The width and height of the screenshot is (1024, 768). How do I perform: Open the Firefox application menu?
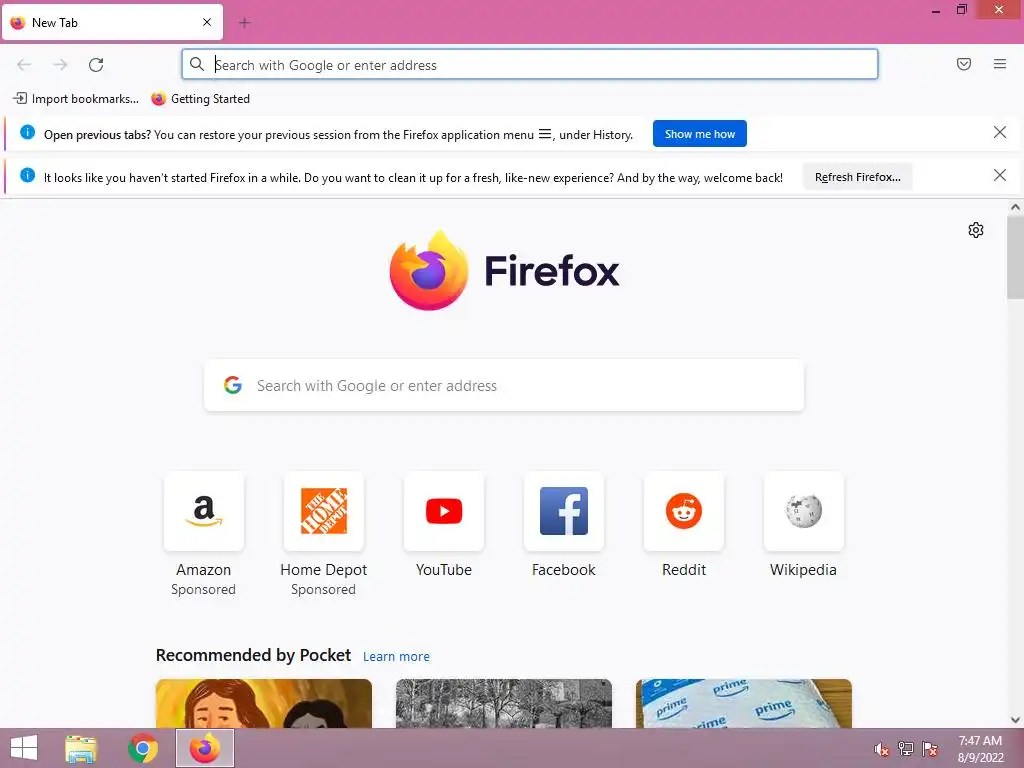point(1000,64)
